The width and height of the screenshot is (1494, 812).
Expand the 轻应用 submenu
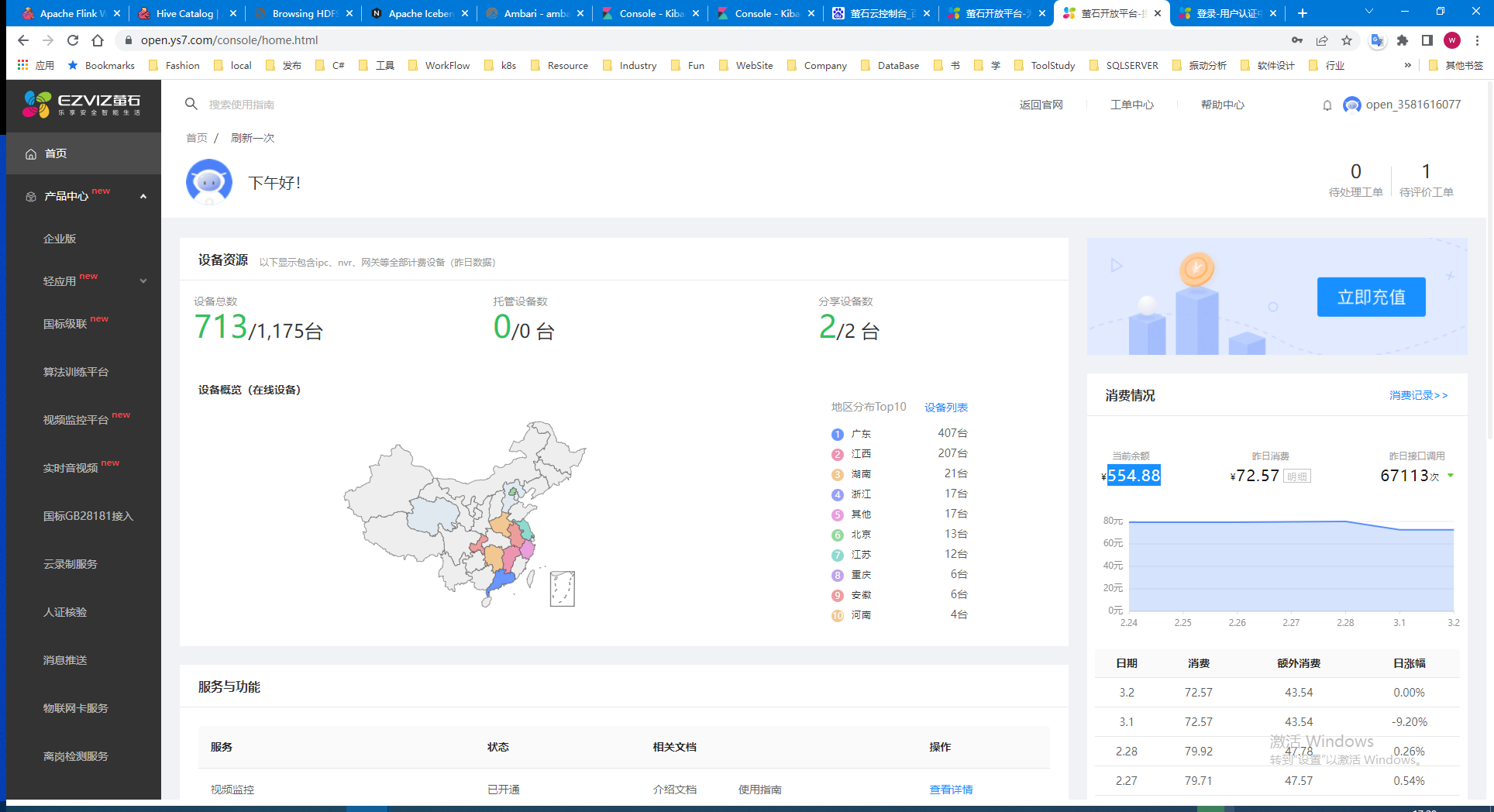143,280
